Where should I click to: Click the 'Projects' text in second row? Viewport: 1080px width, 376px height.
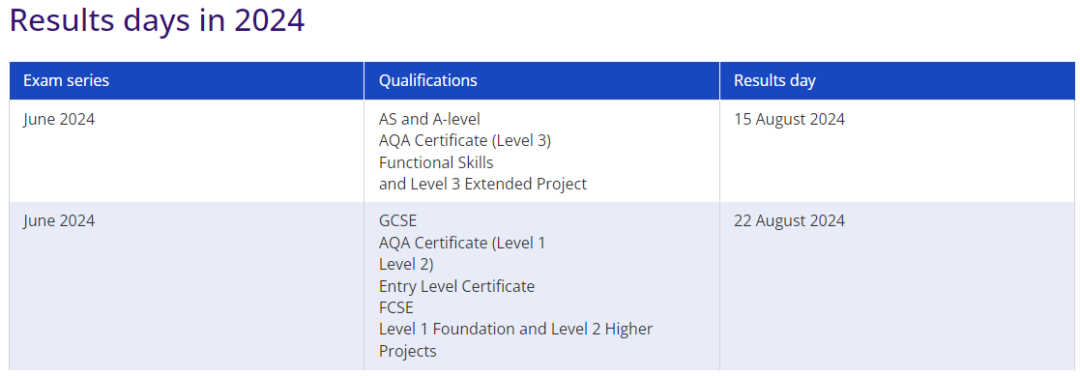(408, 351)
